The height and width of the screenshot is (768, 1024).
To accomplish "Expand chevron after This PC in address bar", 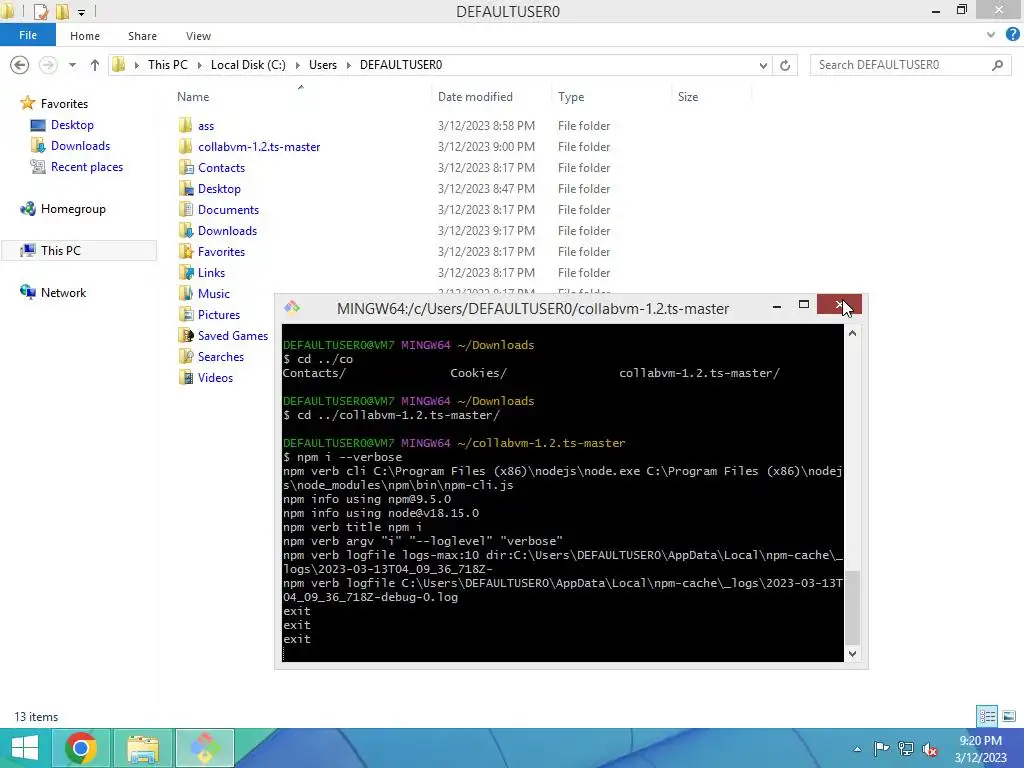I will pyautogui.click(x=199, y=65).
